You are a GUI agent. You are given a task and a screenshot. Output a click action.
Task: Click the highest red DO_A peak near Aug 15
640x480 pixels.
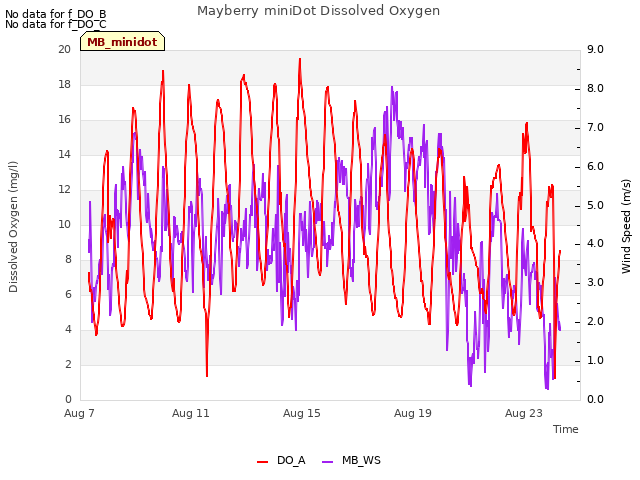coord(300,59)
